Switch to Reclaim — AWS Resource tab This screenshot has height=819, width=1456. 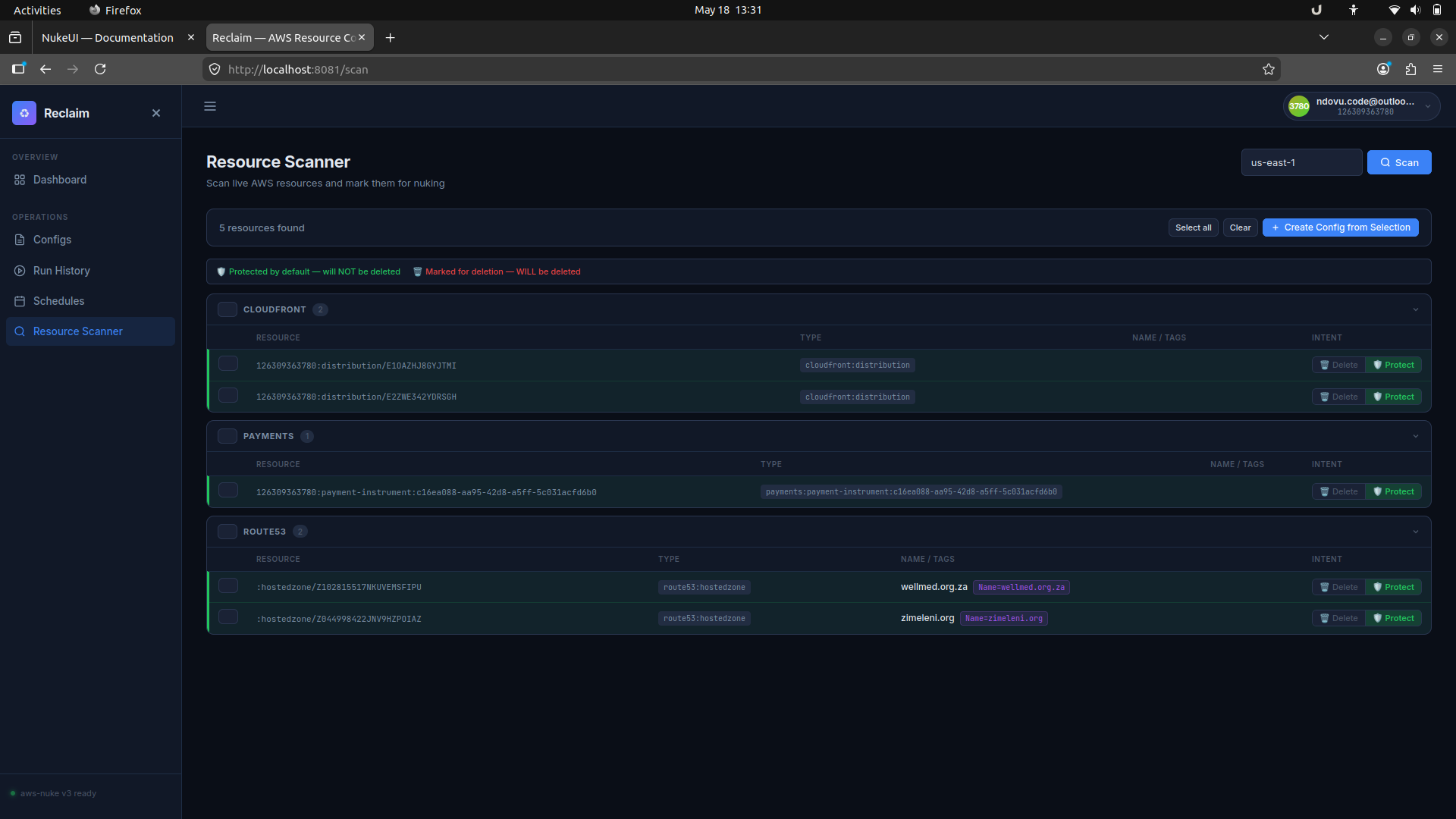(x=284, y=38)
